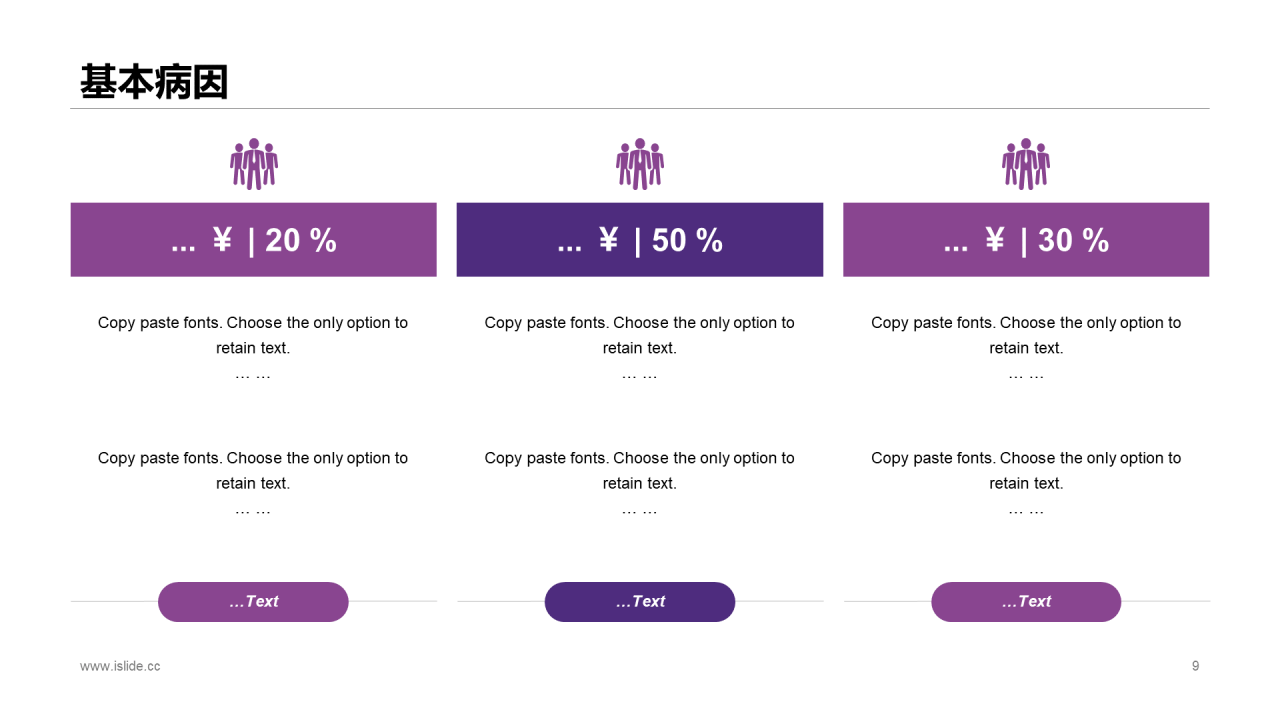Select the 30 % purple banner

click(1026, 240)
